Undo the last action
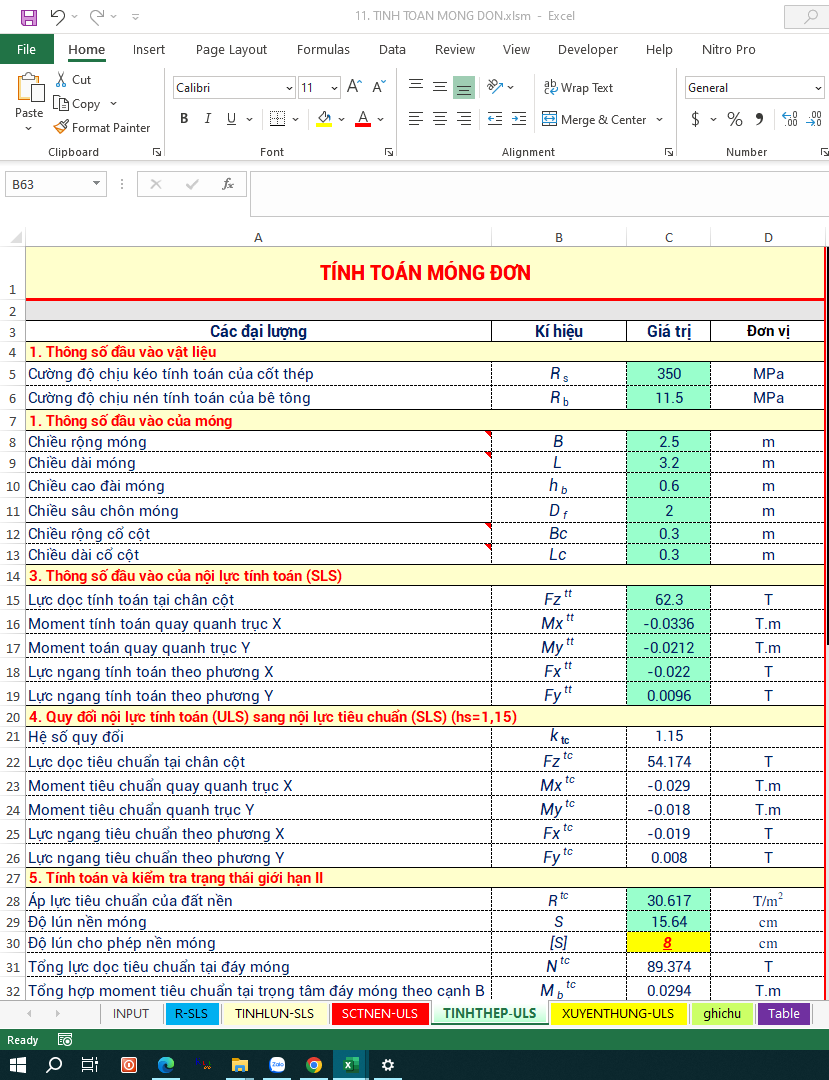This screenshot has height=1080, width=829. click(x=58, y=17)
